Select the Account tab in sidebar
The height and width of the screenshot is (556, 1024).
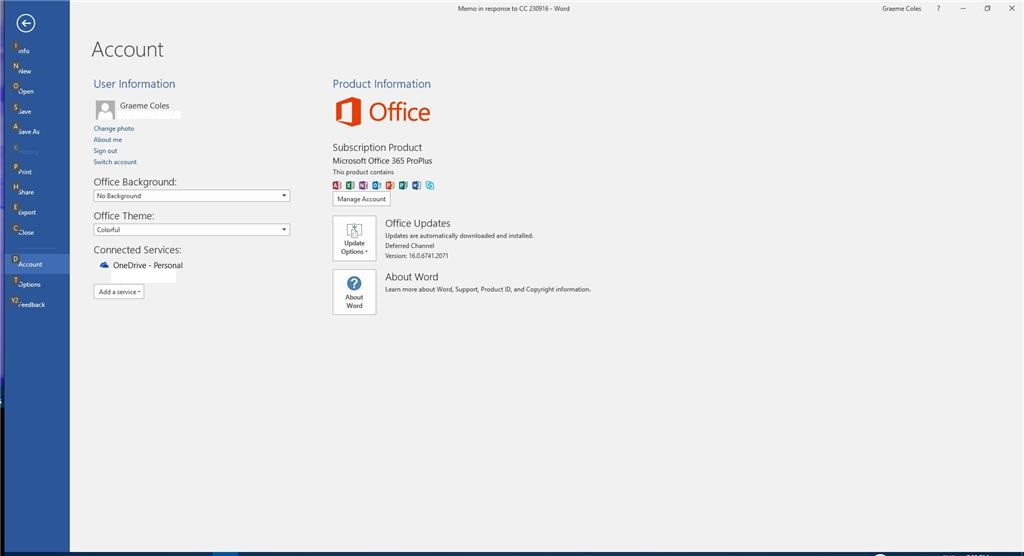(37, 264)
